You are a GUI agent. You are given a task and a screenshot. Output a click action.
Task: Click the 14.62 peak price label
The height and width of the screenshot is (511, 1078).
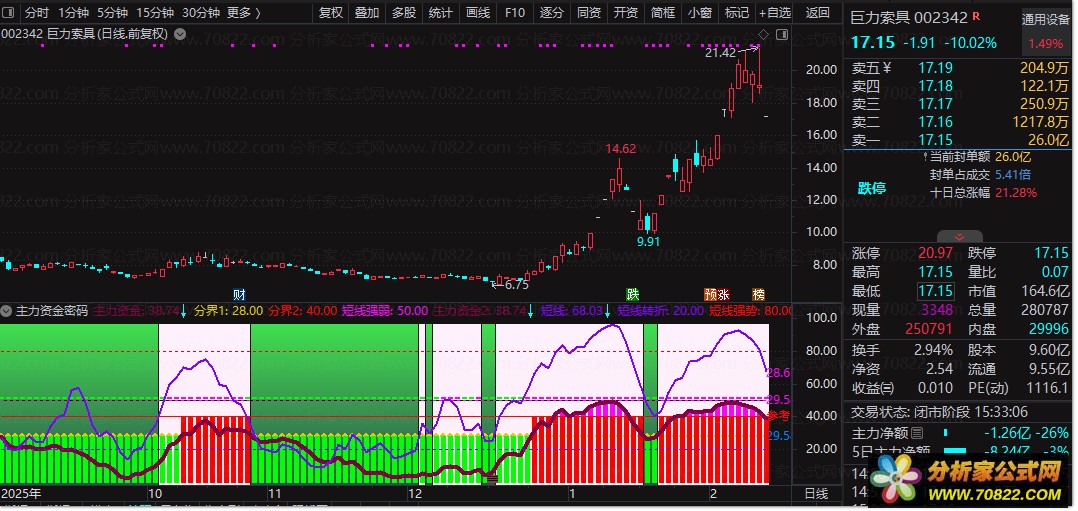pyautogui.click(x=620, y=148)
